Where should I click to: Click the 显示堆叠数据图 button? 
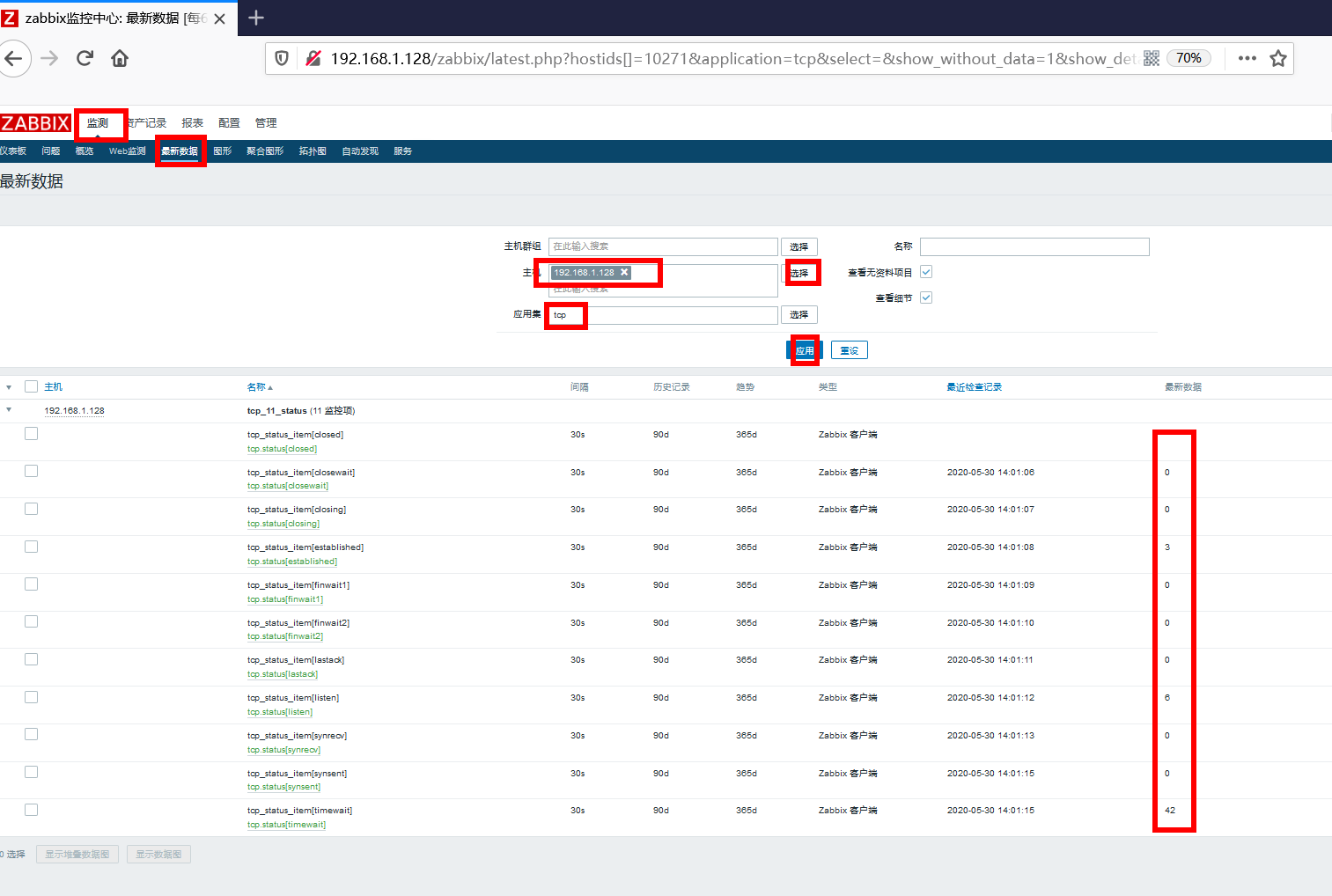[x=77, y=855]
